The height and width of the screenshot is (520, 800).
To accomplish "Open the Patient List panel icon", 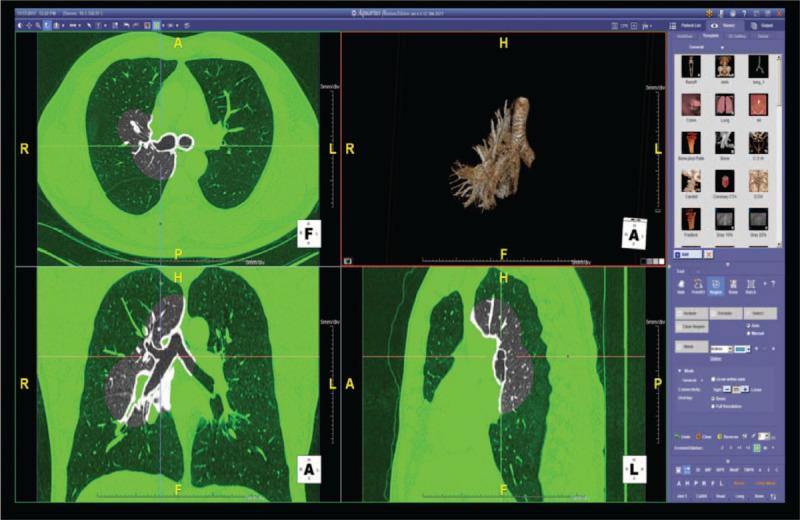I will click(691, 23).
